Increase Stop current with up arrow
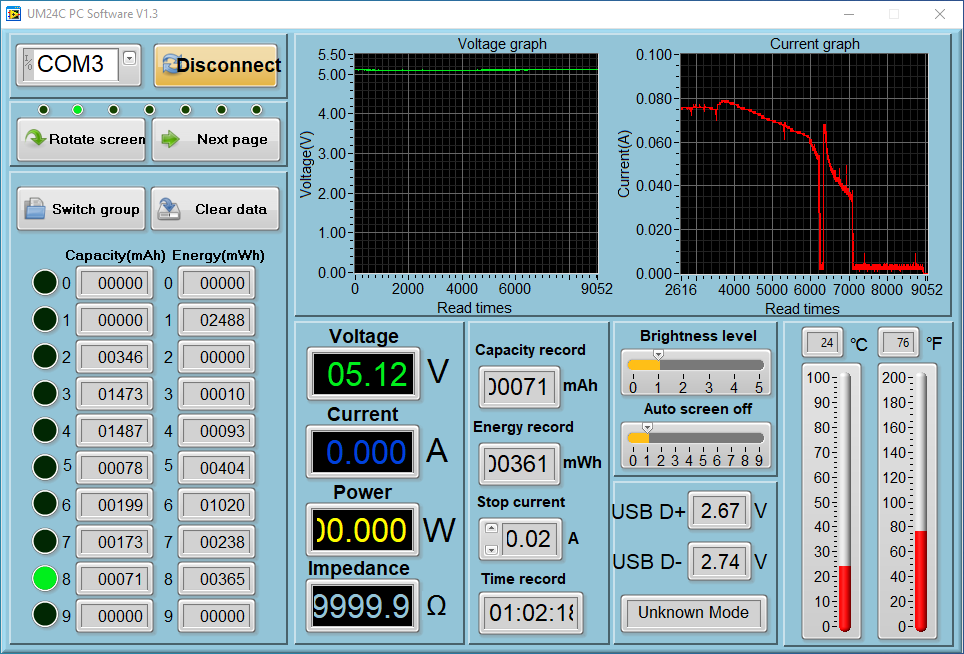Image resolution: width=964 pixels, height=654 pixels. point(491,528)
